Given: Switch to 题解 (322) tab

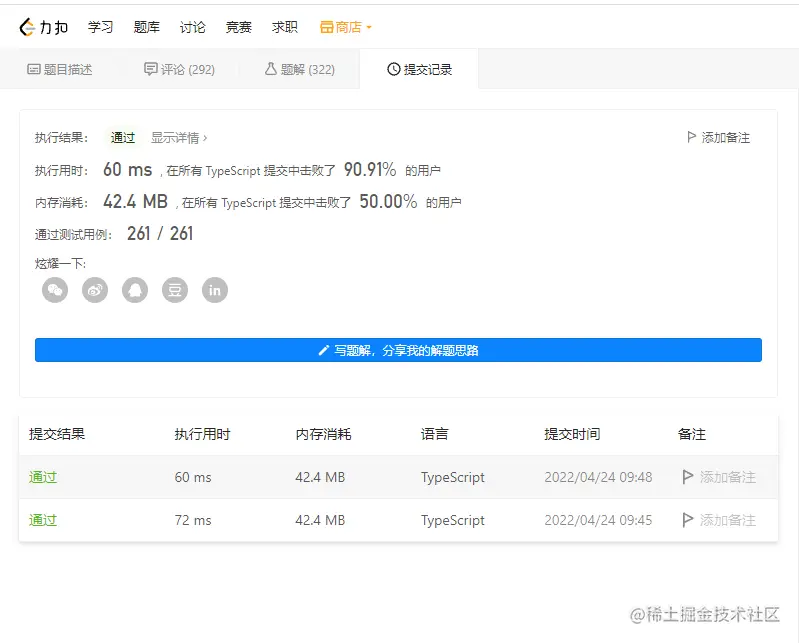Looking at the screenshot, I should (300, 69).
